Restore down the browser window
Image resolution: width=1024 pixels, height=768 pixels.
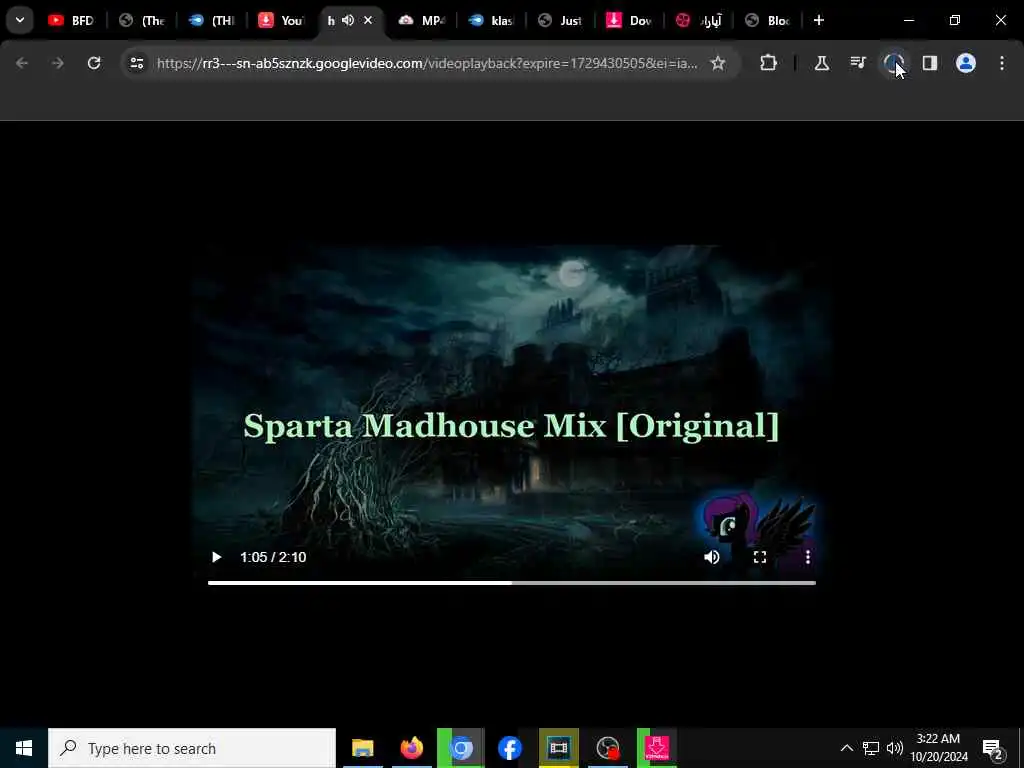tap(955, 20)
